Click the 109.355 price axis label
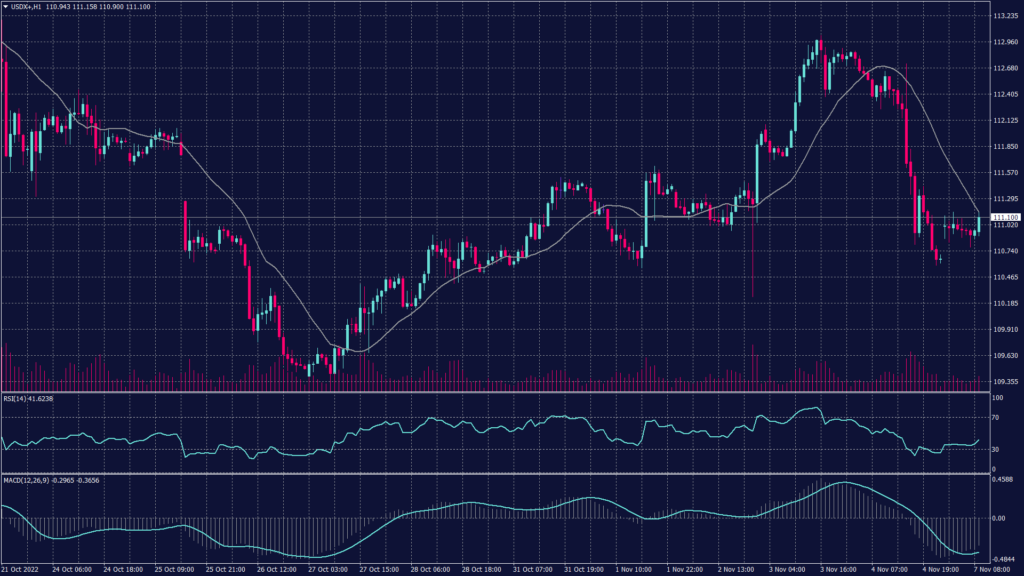The width and height of the screenshot is (1024, 576). click(x=1004, y=381)
